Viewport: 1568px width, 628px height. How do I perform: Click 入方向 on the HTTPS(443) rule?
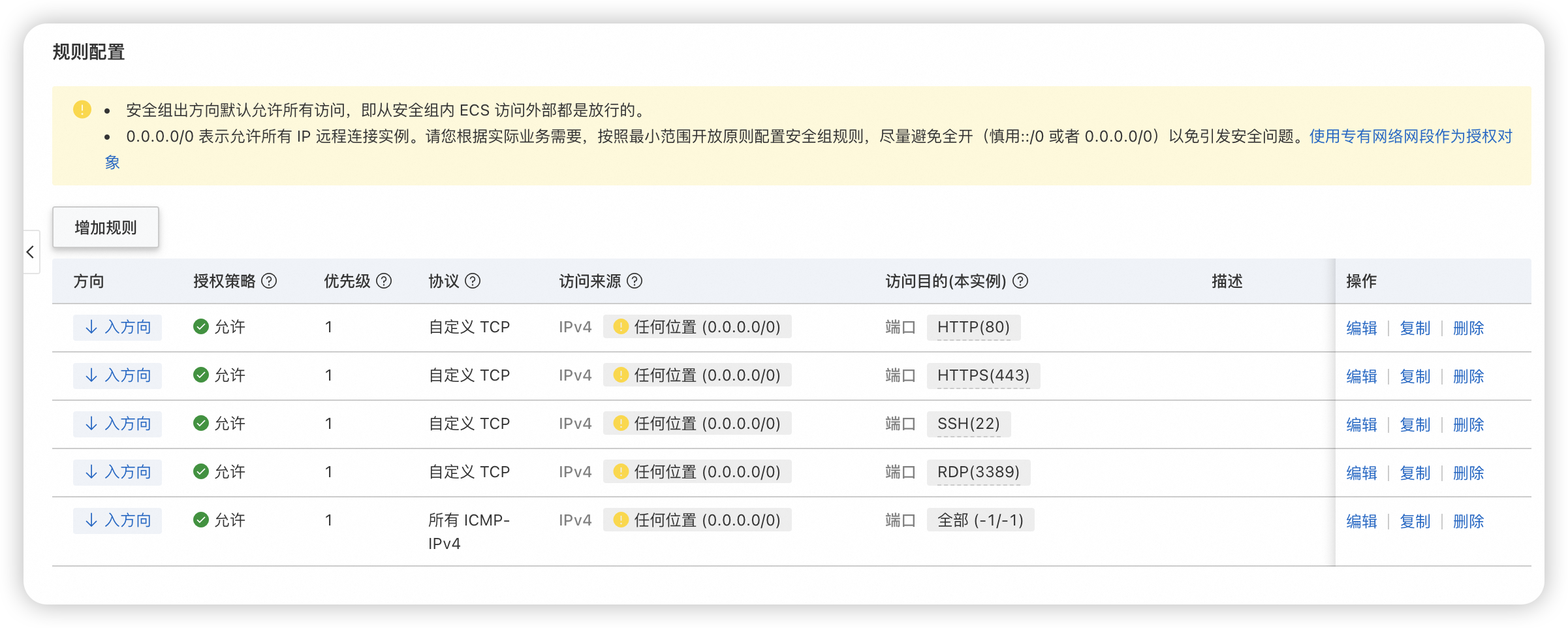coord(117,375)
